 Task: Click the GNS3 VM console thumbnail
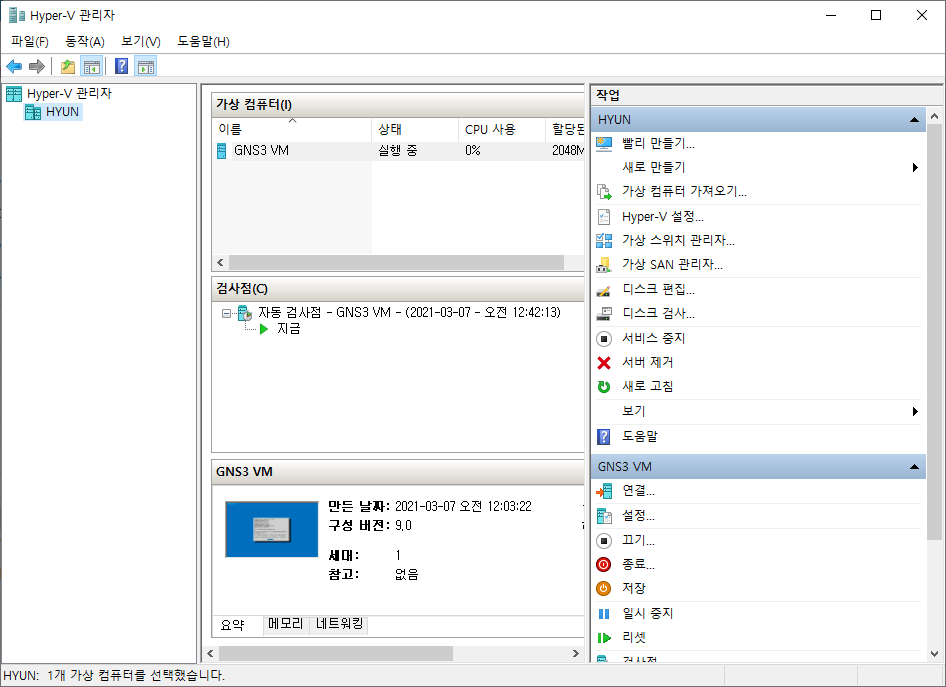point(271,529)
